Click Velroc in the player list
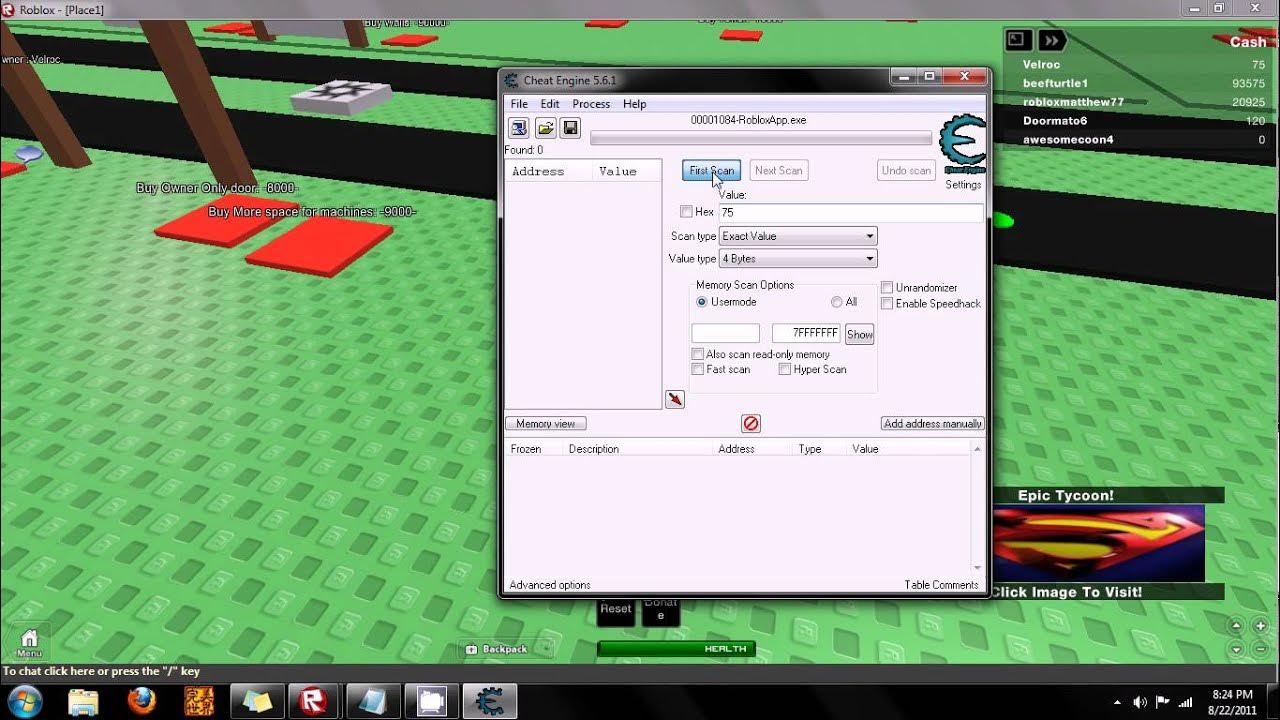This screenshot has width=1280, height=720. 1041,65
